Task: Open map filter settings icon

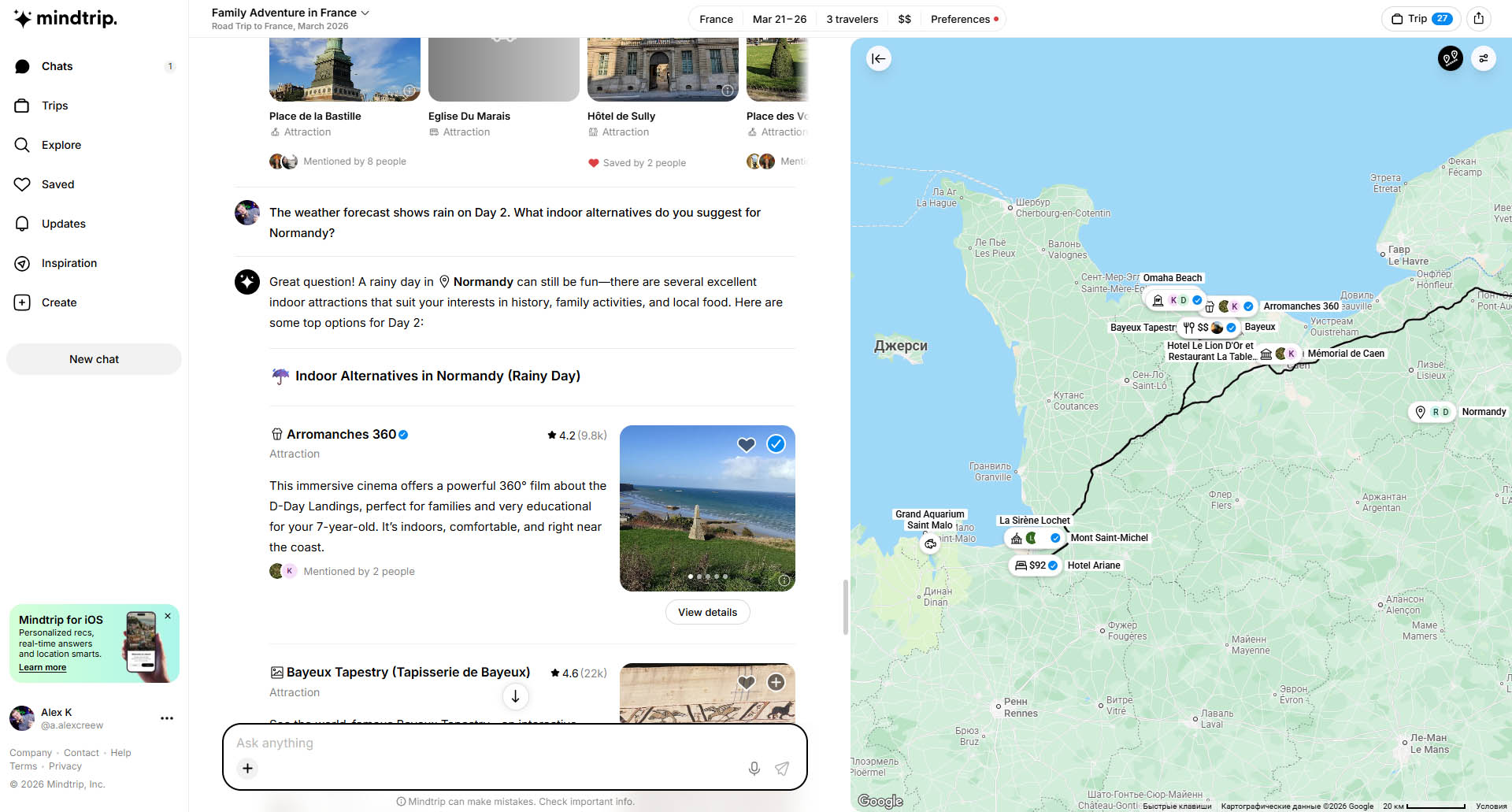Action: (1484, 58)
